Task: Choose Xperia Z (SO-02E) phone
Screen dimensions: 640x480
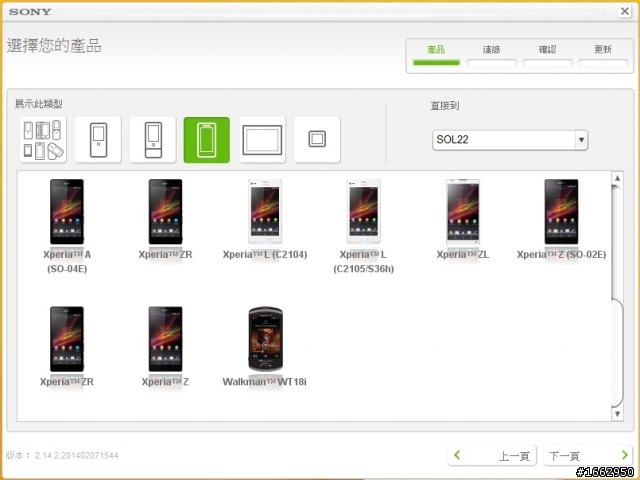Action: (x=561, y=219)
